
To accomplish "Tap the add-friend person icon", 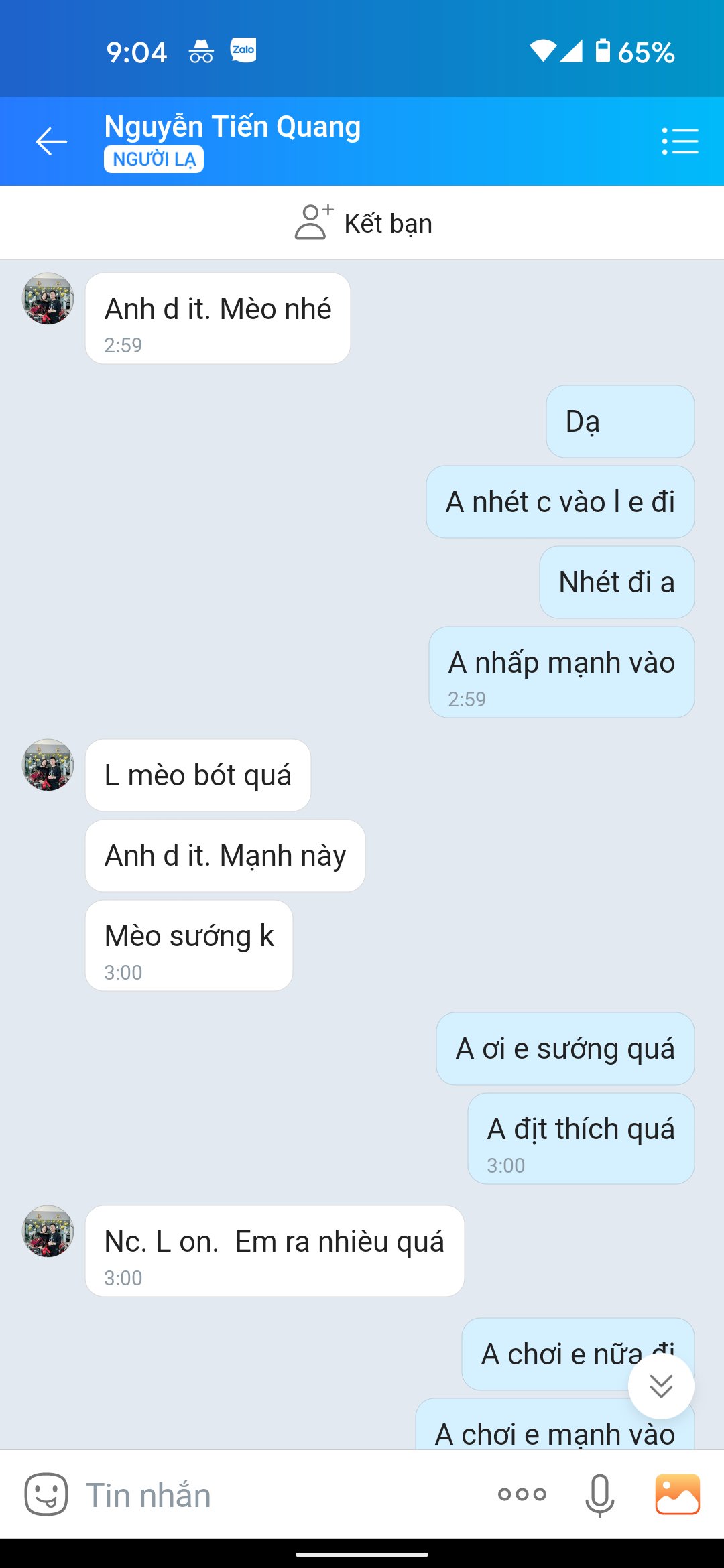I will [x=313, y=222].
